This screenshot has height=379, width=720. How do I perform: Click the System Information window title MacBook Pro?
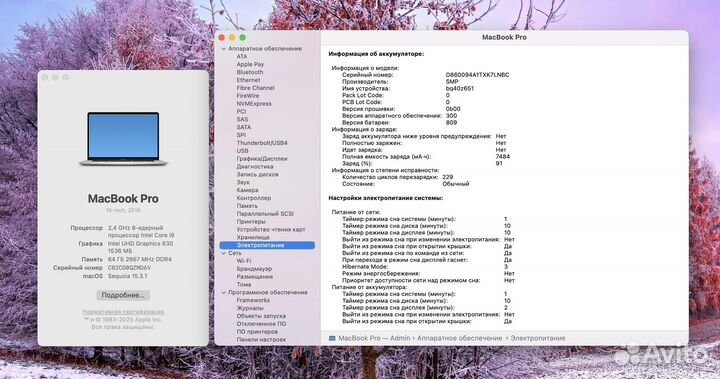[504, 37]
